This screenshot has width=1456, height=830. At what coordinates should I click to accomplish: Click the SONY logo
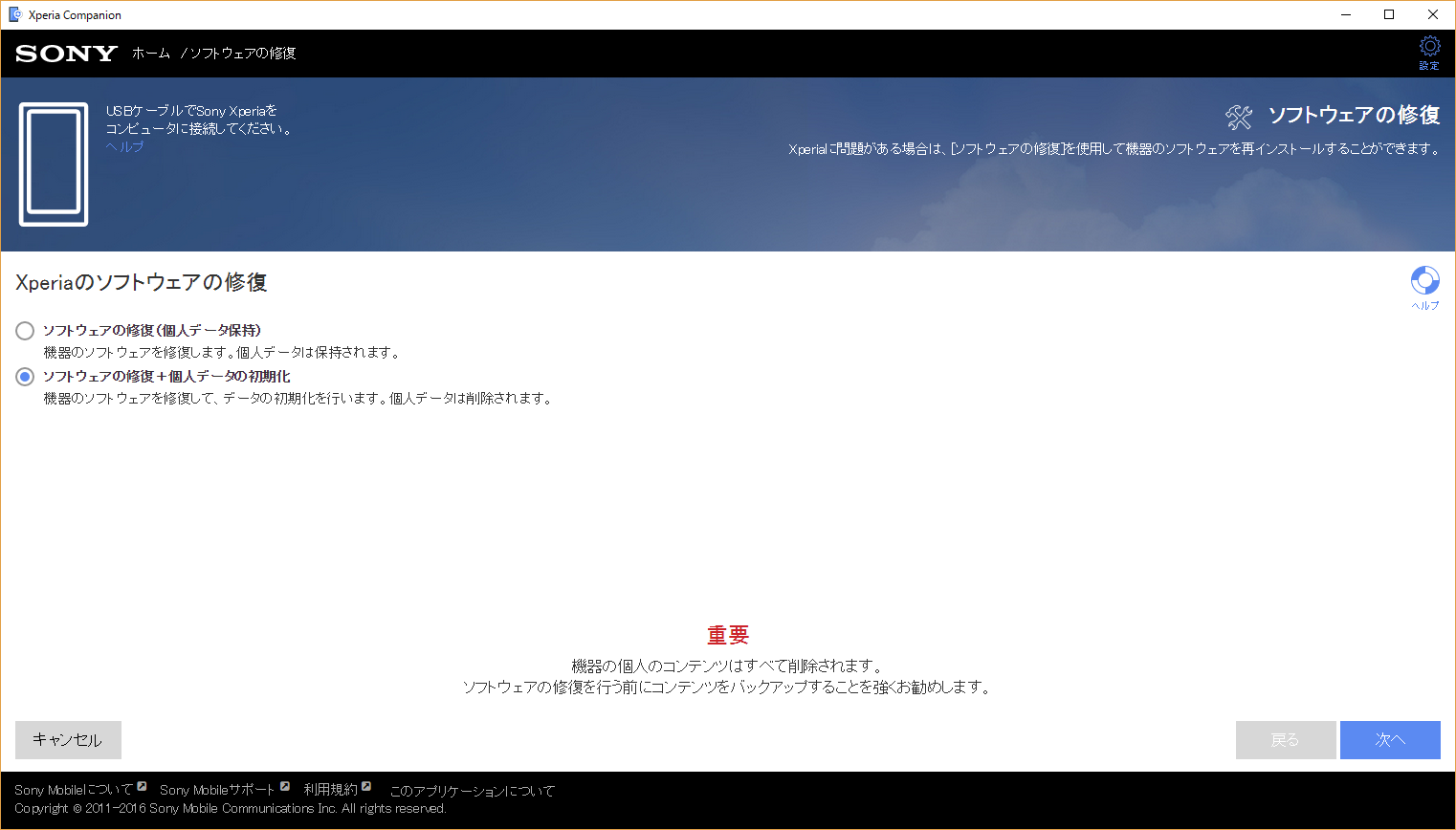coord(66,54)
